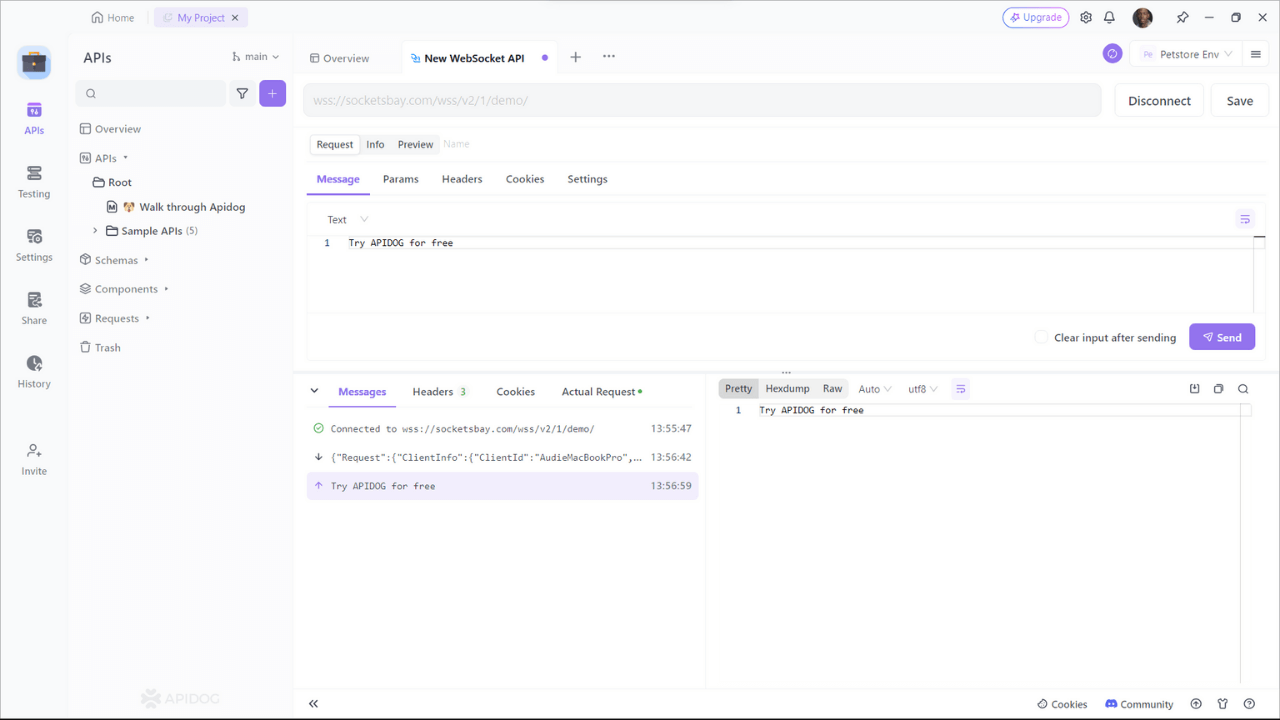Expand the Sample APIs folder
This screenshot has width=1280, height=720.
point(96,231)
